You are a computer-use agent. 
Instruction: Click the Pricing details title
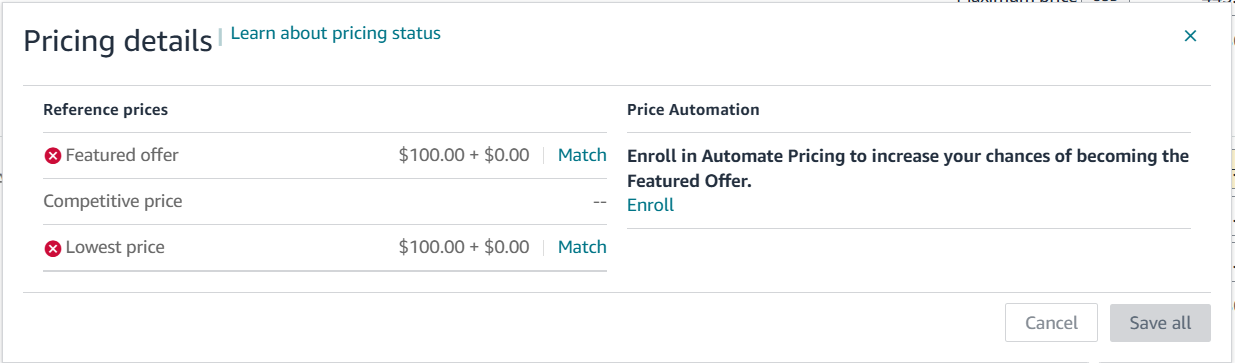coord(117,40)
